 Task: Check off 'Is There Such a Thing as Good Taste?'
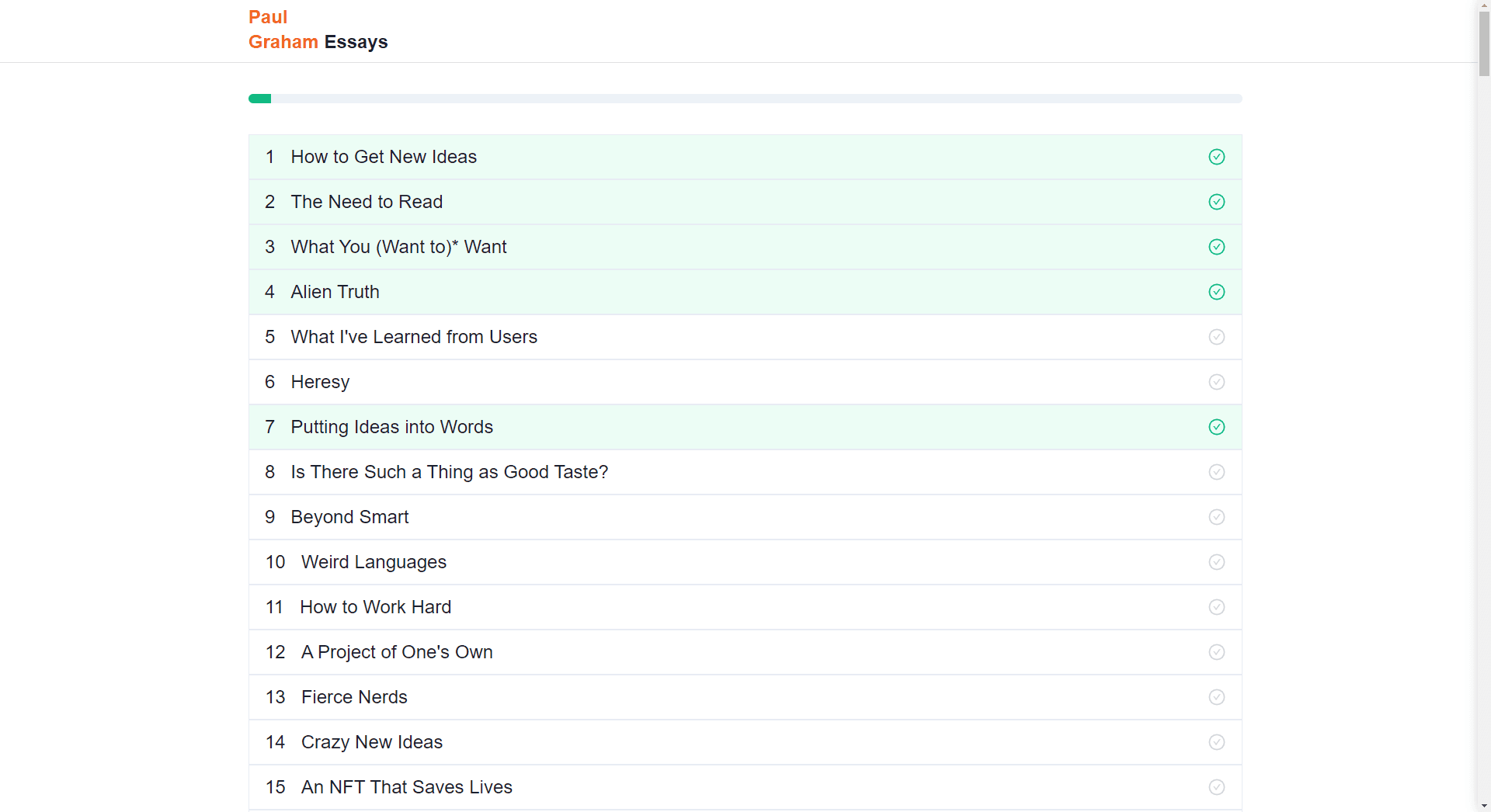click(x=1217, y=472)
